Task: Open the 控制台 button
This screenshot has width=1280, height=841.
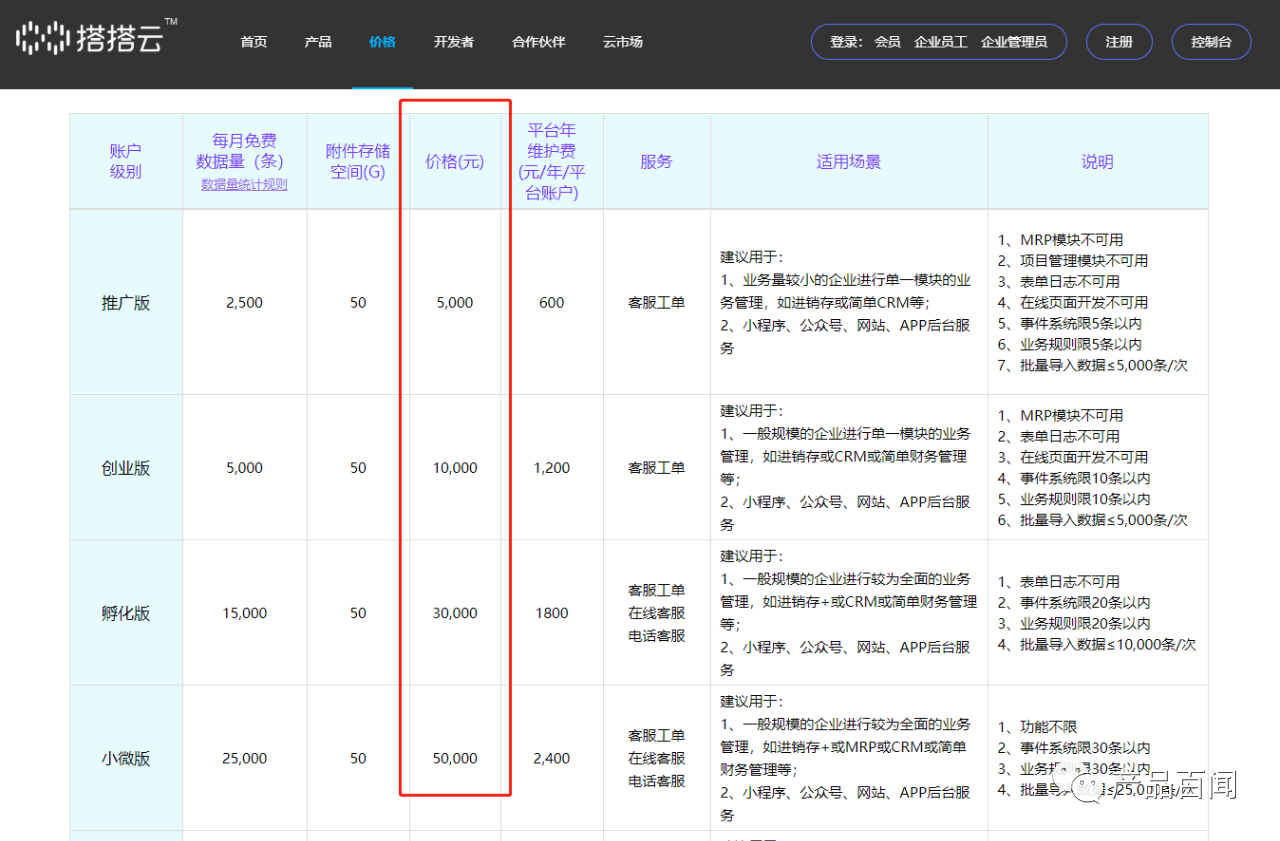Action: click(1210, 42)
